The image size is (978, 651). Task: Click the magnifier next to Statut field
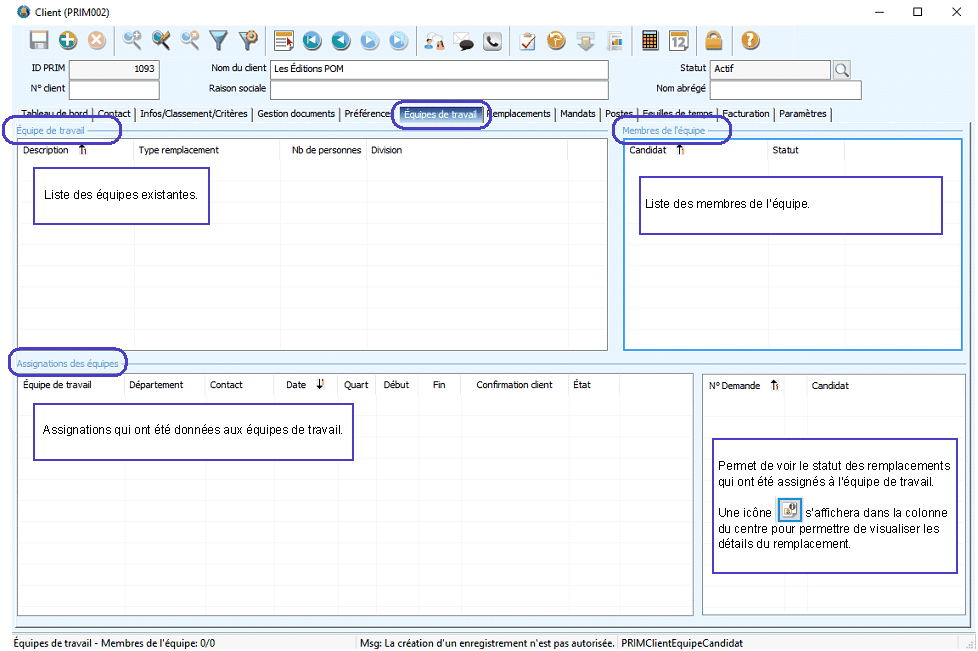point(842,70)
